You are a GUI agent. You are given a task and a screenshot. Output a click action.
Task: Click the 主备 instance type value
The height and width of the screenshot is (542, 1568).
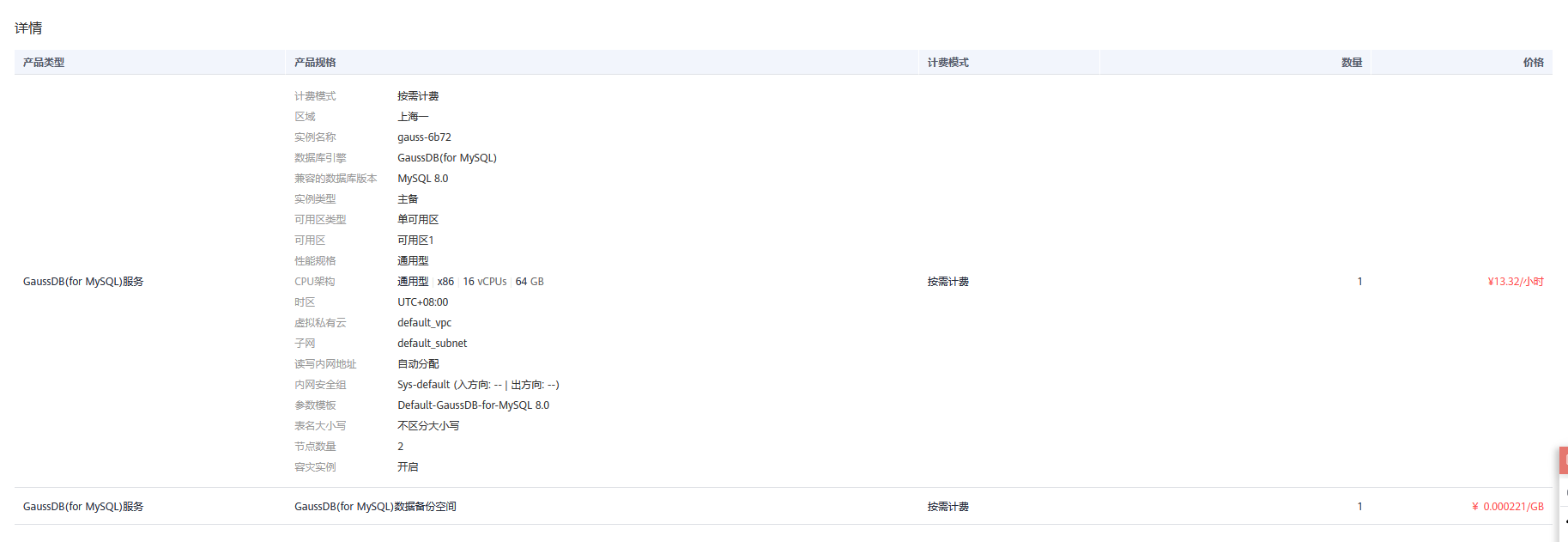click(408, 199)
